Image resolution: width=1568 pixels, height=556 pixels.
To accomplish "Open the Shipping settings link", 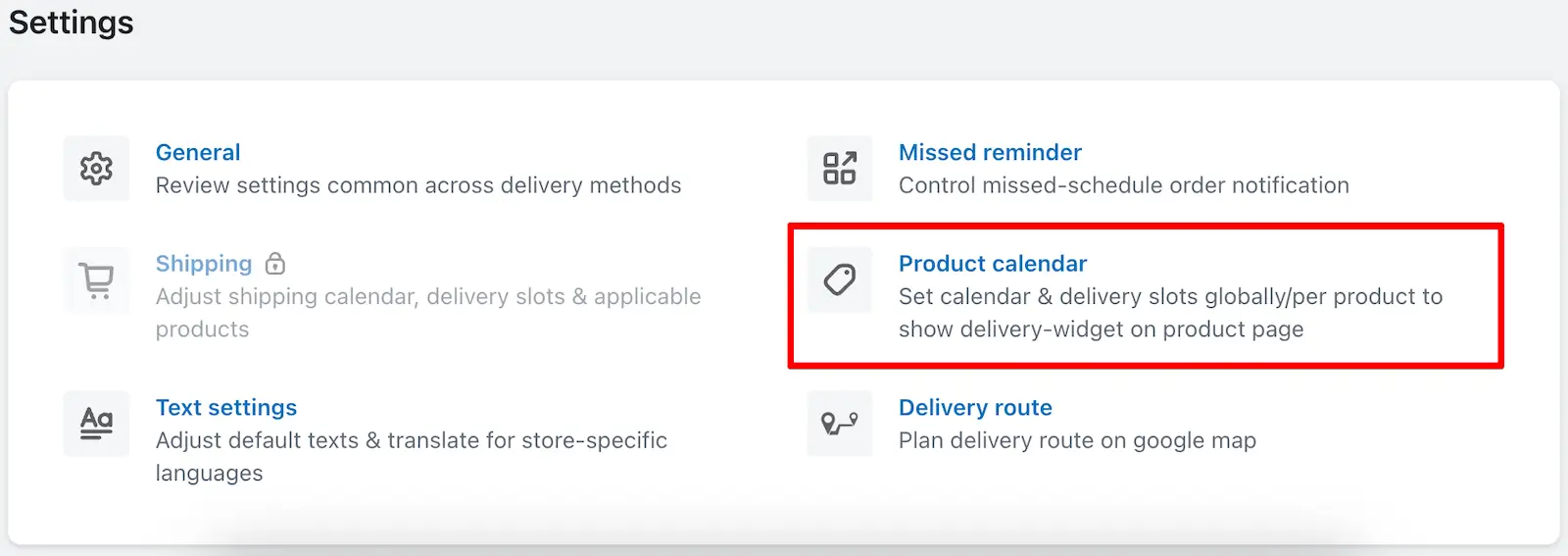I will 204,264.
